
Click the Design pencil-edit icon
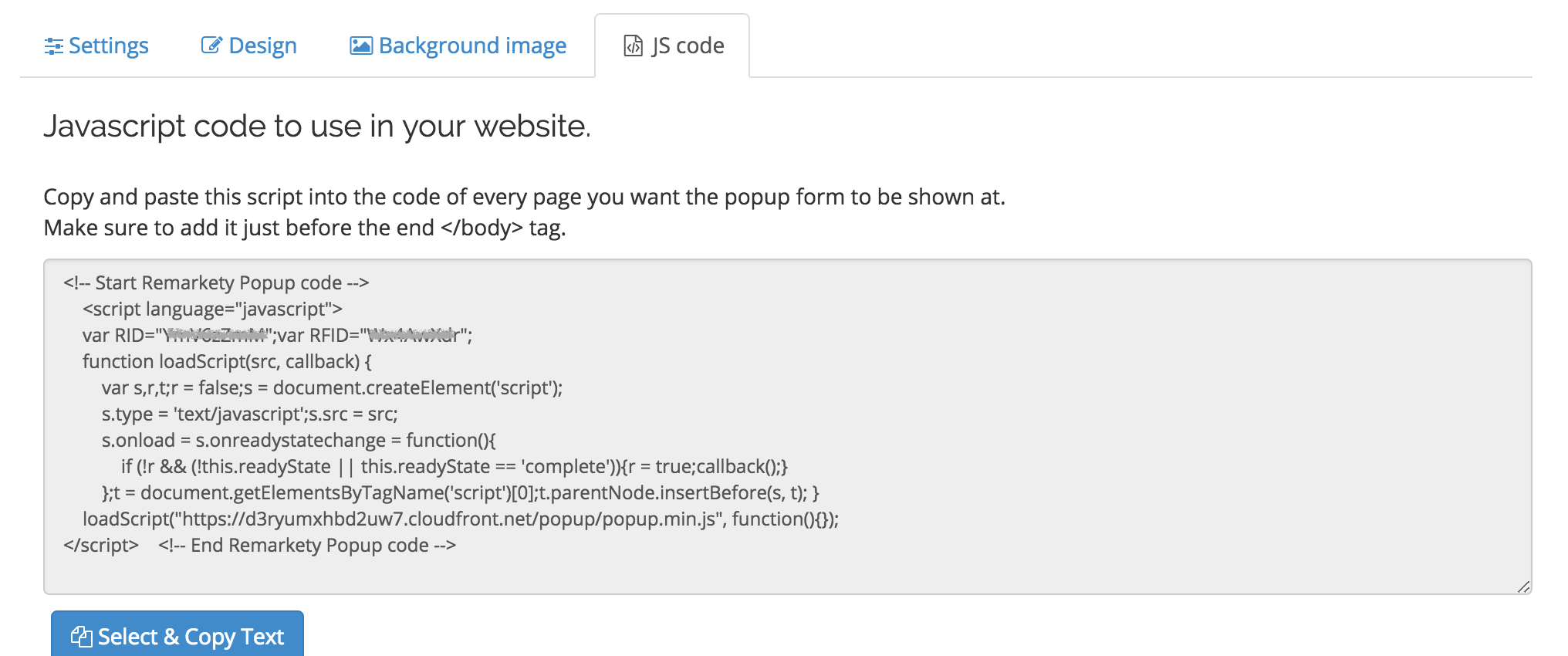pyautogui.click(x=211, y=45)
